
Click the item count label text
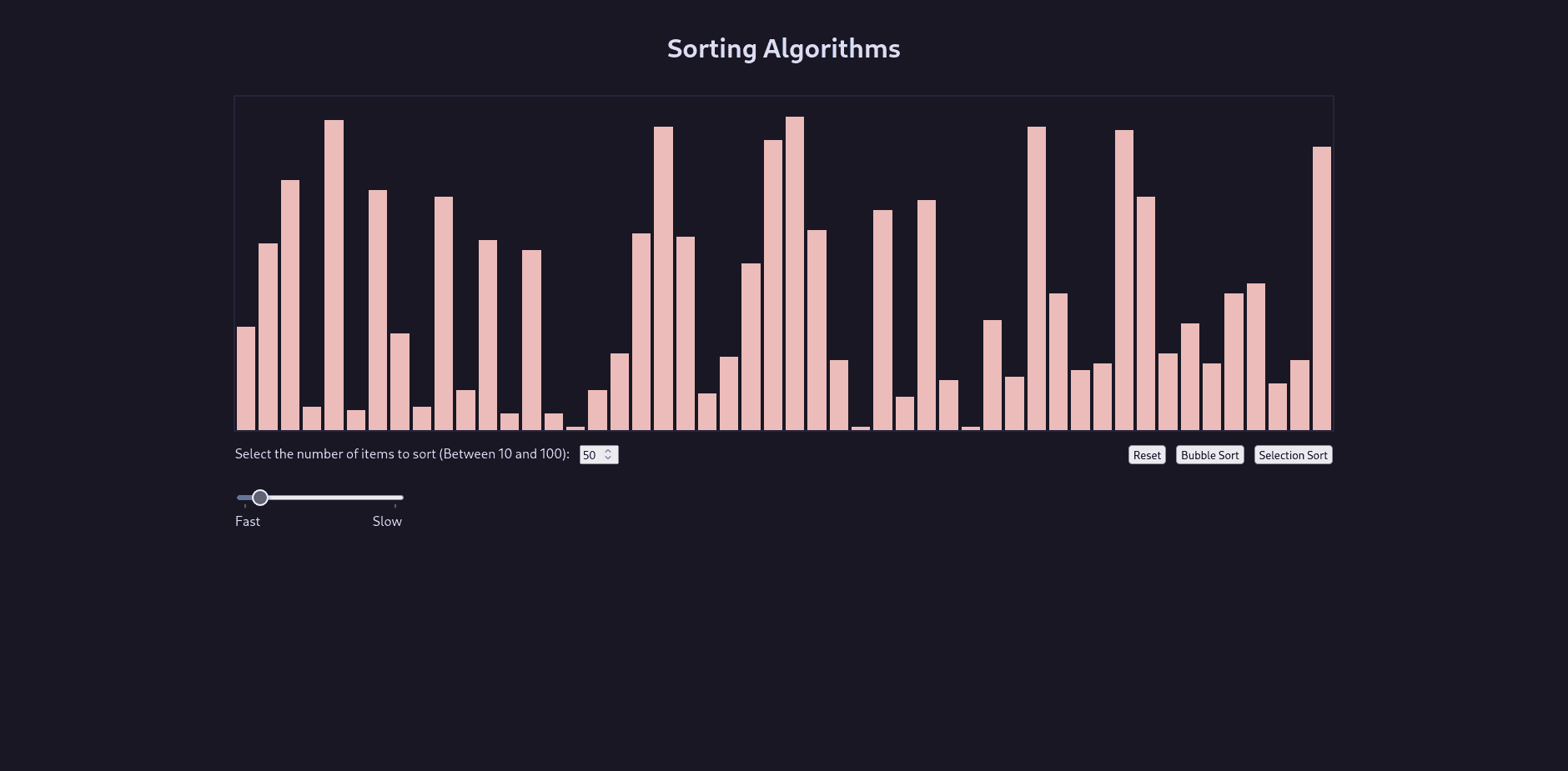tap(402, 454)
